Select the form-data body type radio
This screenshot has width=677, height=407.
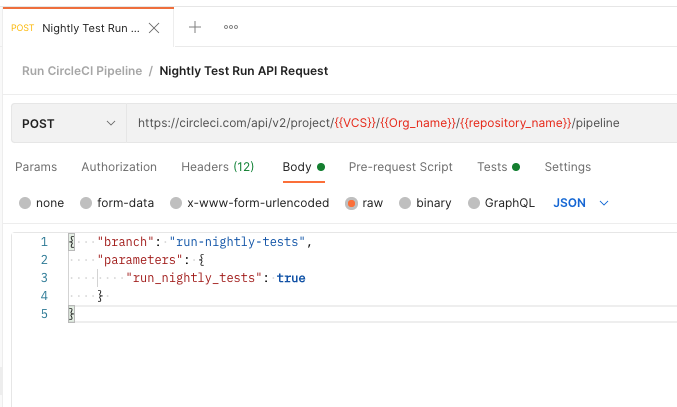(x=86, y=203)
